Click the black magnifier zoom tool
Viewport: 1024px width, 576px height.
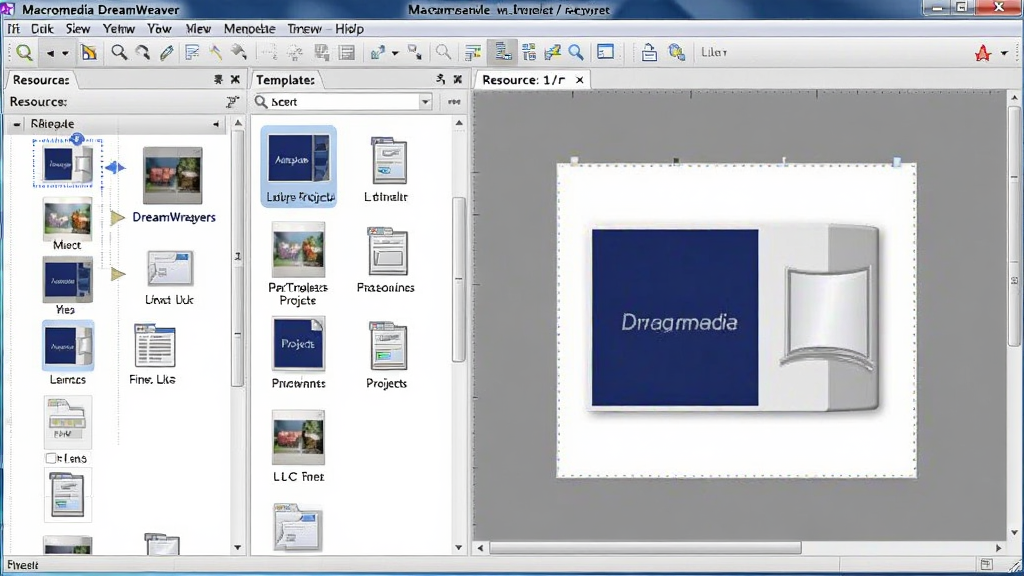119,53
